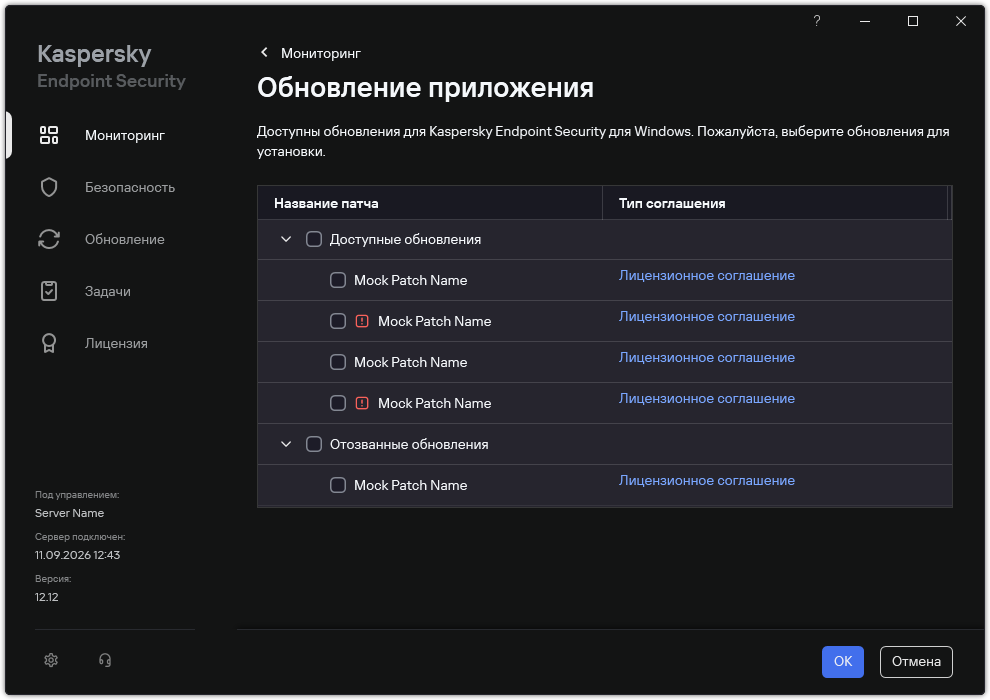990x700 pixels.
Task: Go to Обновление in the sidebar
Action: (124, 239)
